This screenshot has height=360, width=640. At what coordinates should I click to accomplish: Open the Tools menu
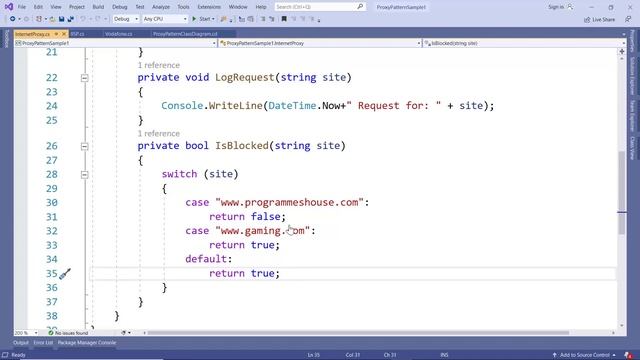point(183,7)
